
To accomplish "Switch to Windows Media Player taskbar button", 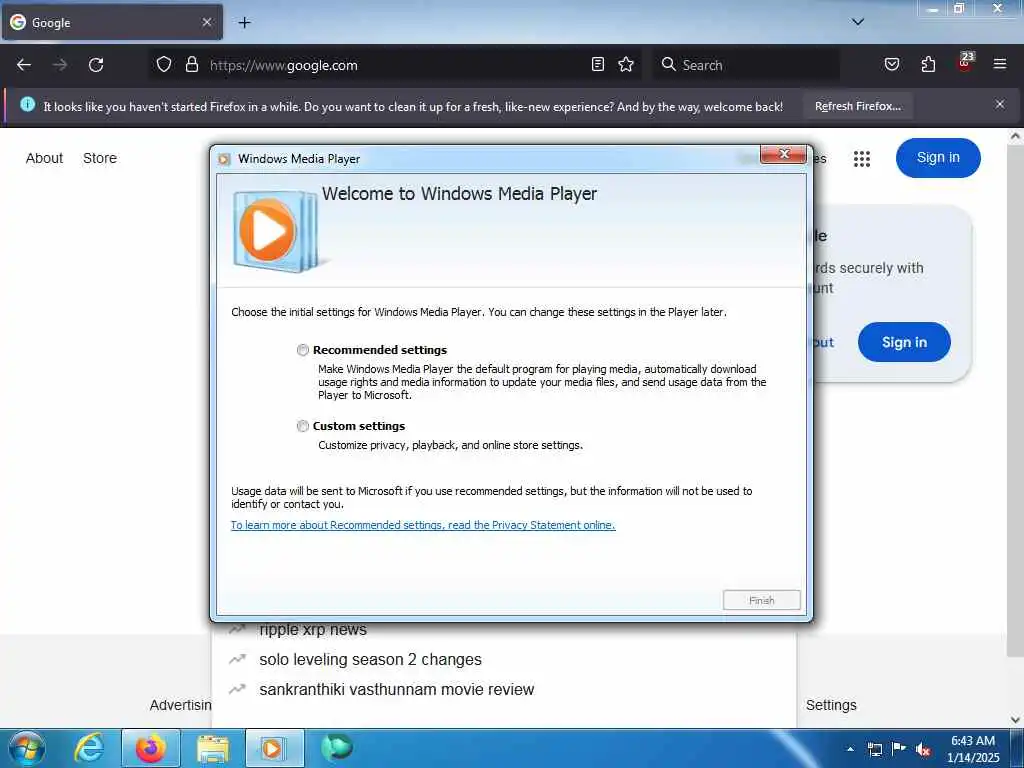I will click(x=274, y=748).
